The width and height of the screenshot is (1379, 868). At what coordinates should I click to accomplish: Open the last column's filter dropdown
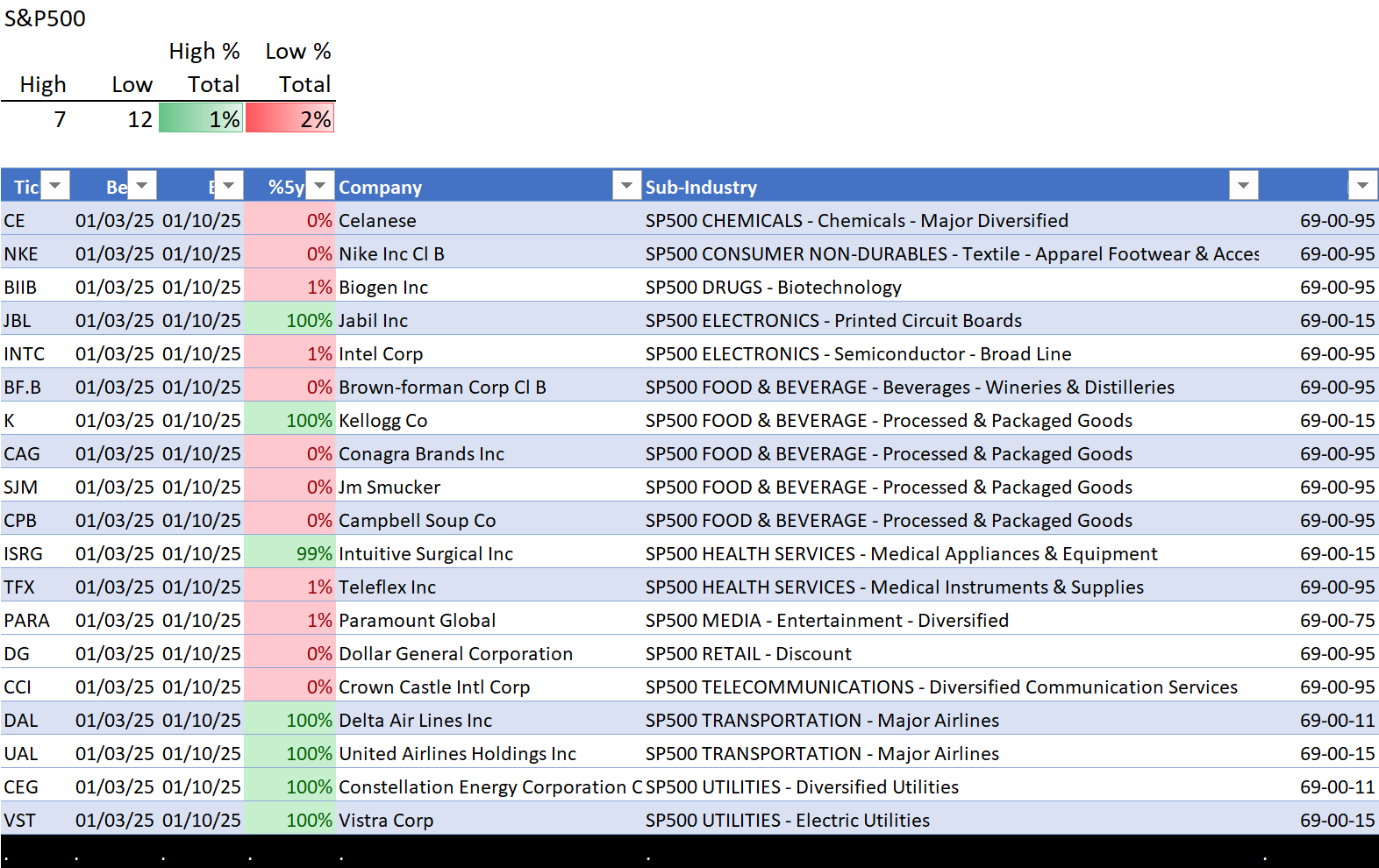point(1362,186)
